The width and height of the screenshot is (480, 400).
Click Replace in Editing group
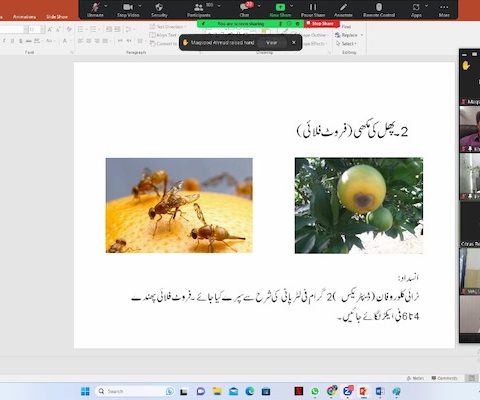click(349, 35)
